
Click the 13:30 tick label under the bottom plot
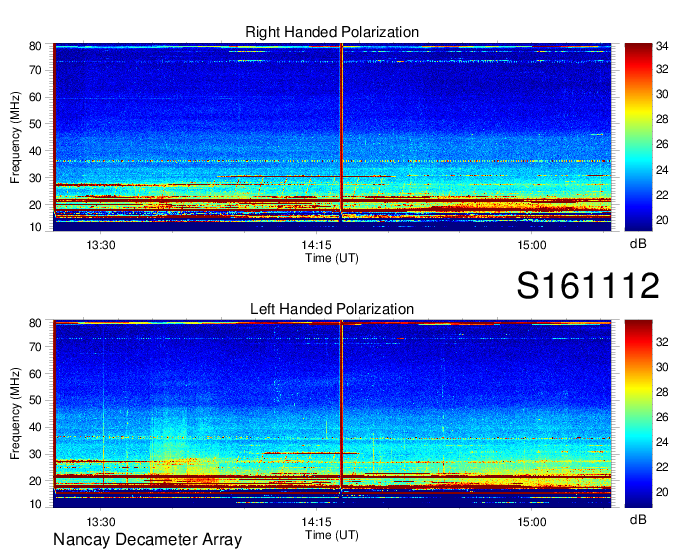tap(101, 522)
